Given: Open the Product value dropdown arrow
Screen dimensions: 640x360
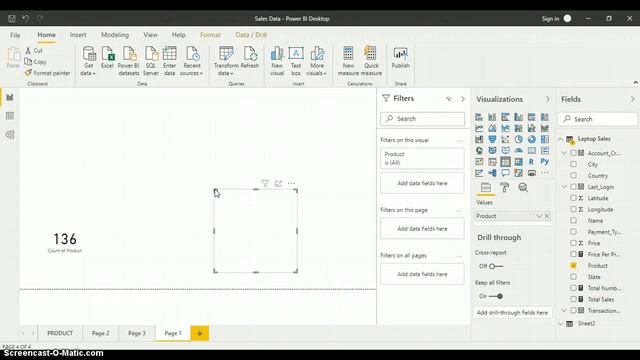Looking at the screenshot, I should point(539,216).
